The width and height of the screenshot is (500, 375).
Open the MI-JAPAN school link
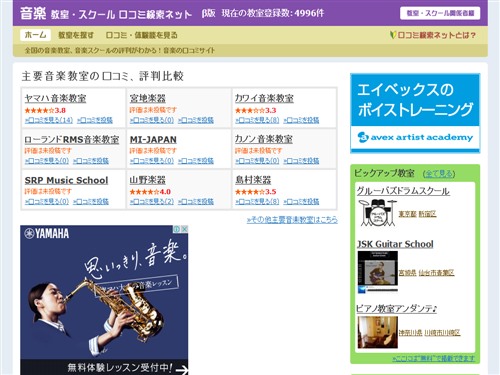[153, 139]
